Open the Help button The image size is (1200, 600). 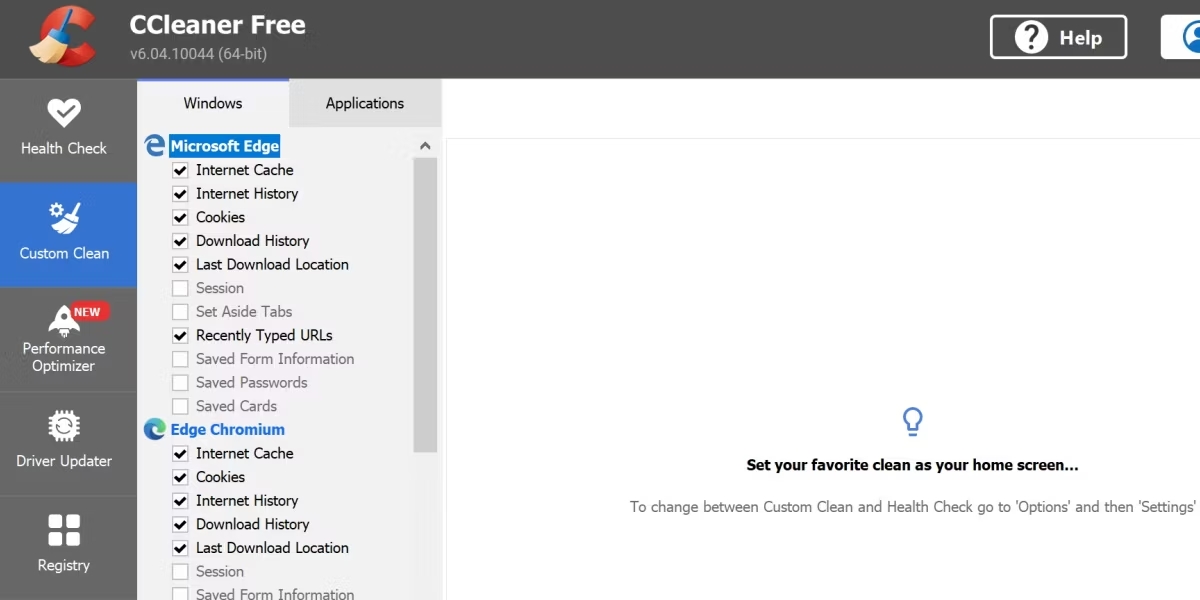(1058, 38)
